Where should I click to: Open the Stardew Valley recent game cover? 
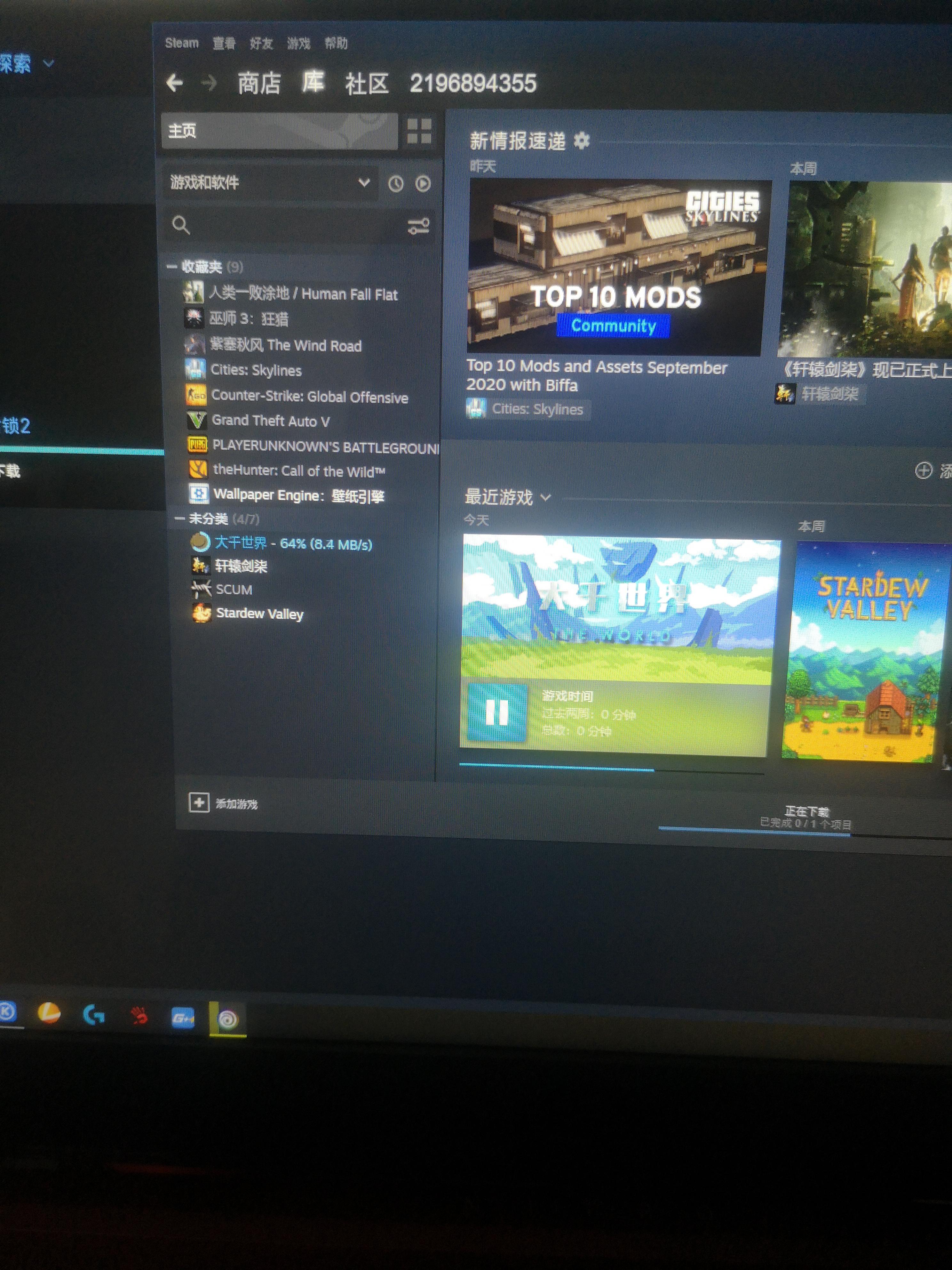866,652
